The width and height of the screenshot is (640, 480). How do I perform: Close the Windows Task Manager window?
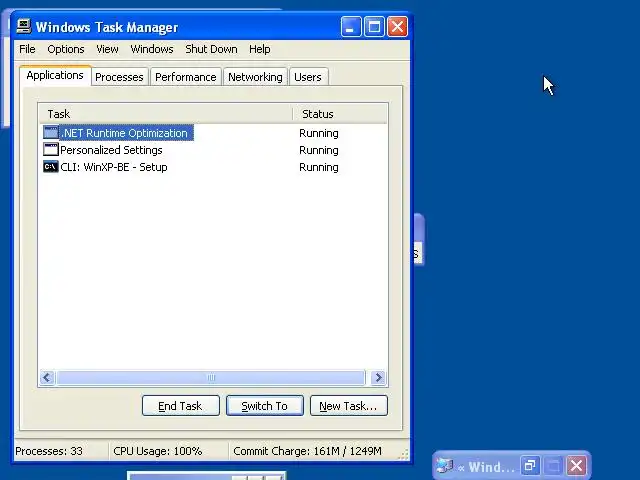(397, 27)
